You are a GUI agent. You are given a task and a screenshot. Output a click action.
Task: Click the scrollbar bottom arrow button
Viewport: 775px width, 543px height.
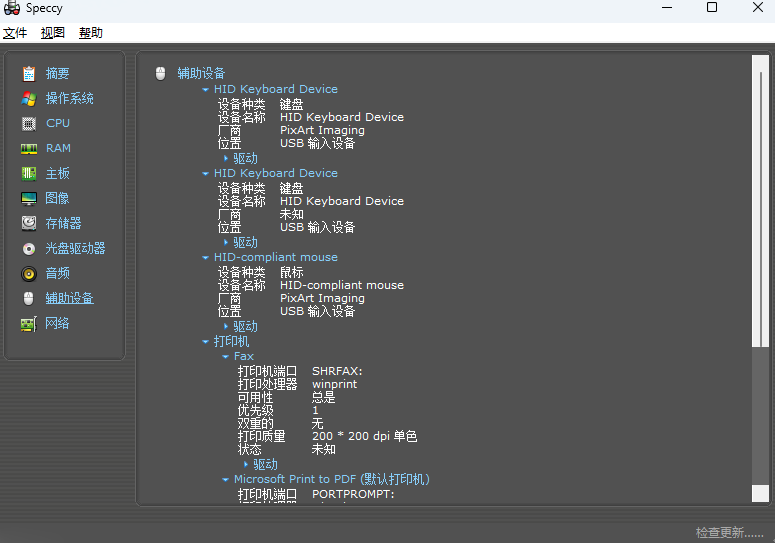pos(760,493)
